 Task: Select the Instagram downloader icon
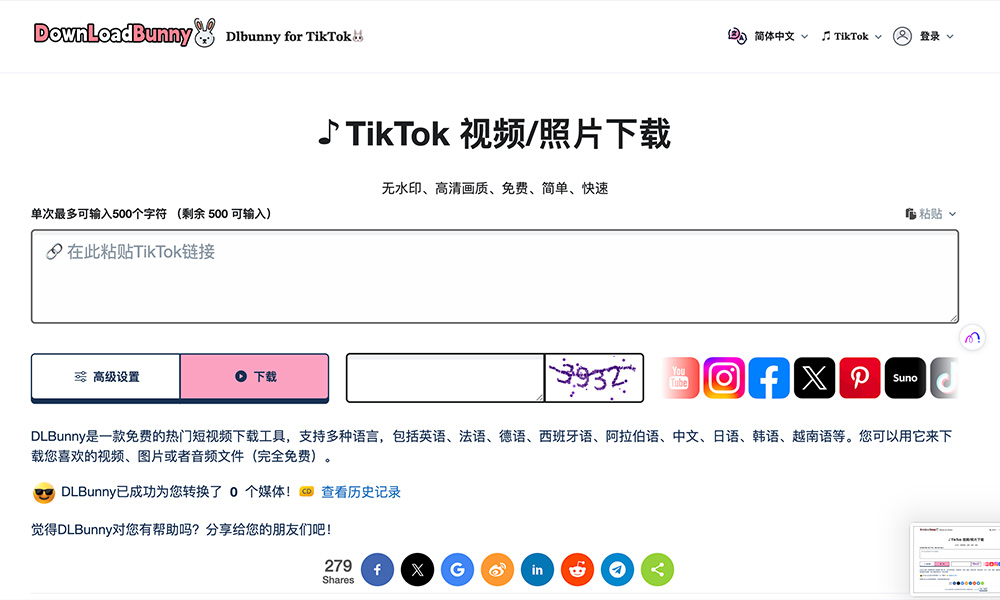pos(724,377)
